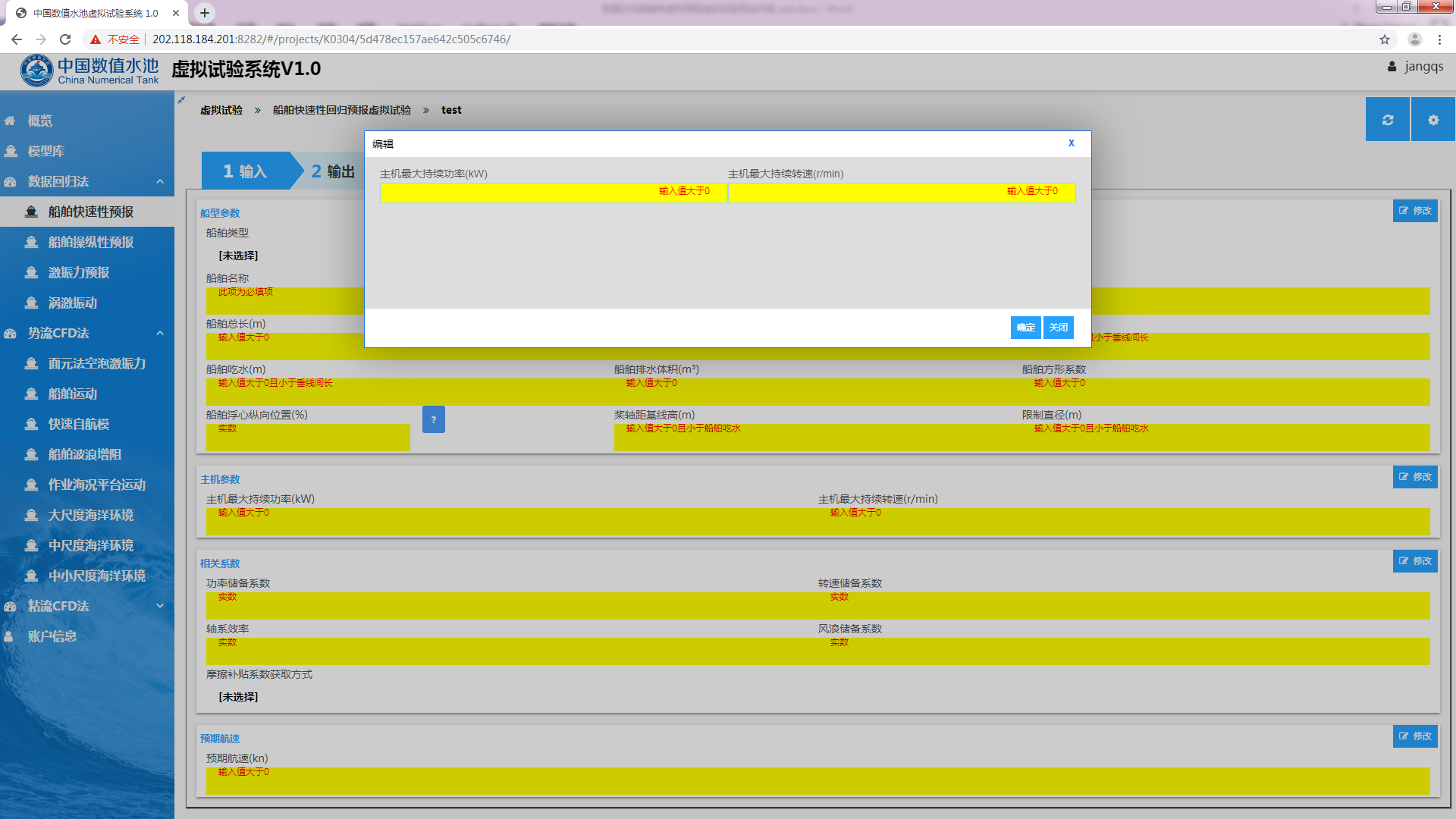Close the 编辑 dialog with X
Screen dimensions: 1456x819
[x=1071, y=143]
